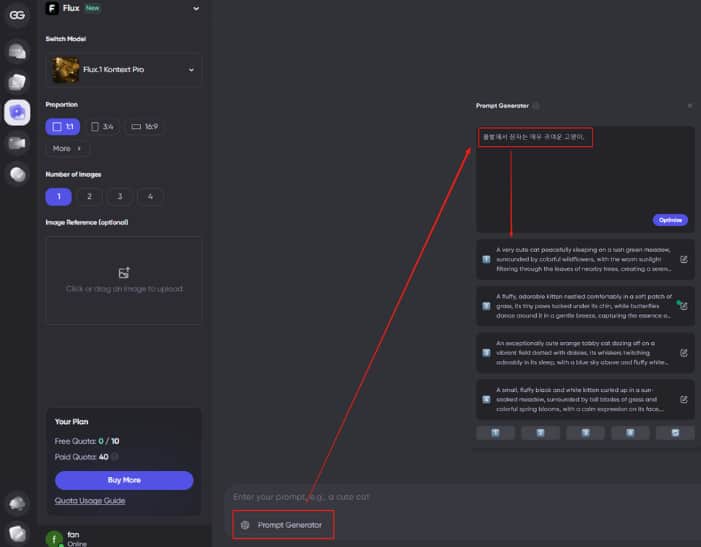Select 16:9 proportion option
The height and width of the screenshot is (547, 701).
click(144, 126)
